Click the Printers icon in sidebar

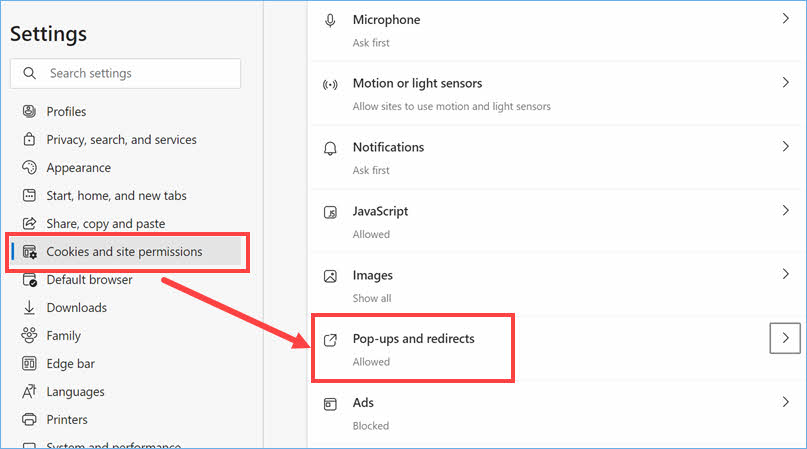pos(29,420)
